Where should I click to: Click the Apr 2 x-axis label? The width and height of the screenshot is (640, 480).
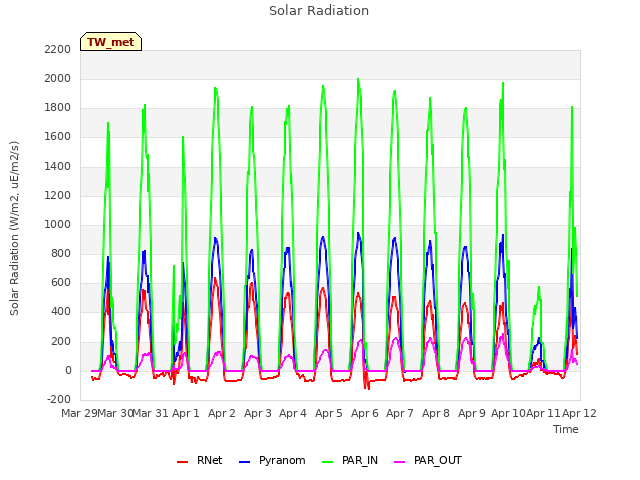[x=222, y=413]
